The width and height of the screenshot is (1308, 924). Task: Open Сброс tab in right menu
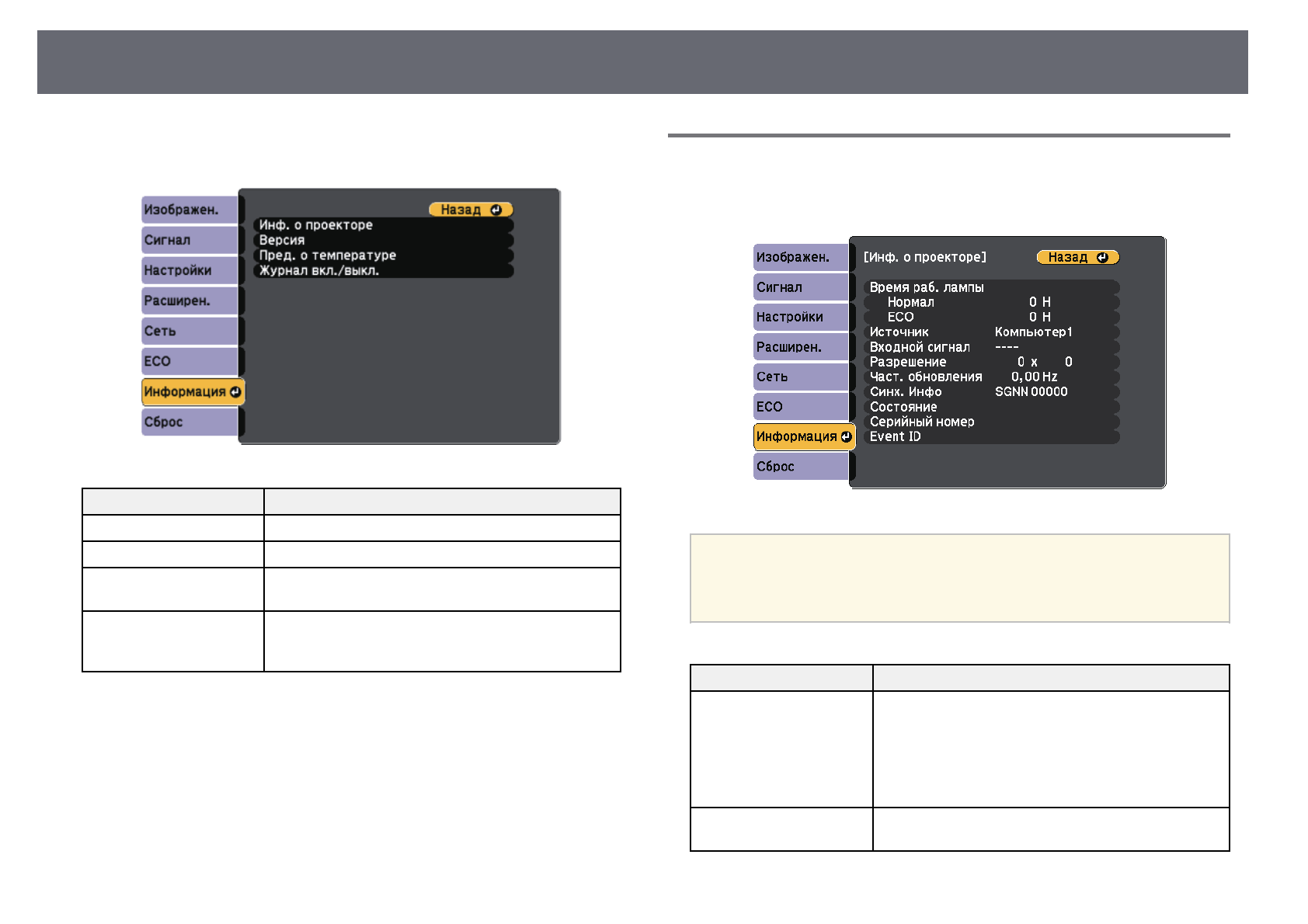(x=801, y=467)
